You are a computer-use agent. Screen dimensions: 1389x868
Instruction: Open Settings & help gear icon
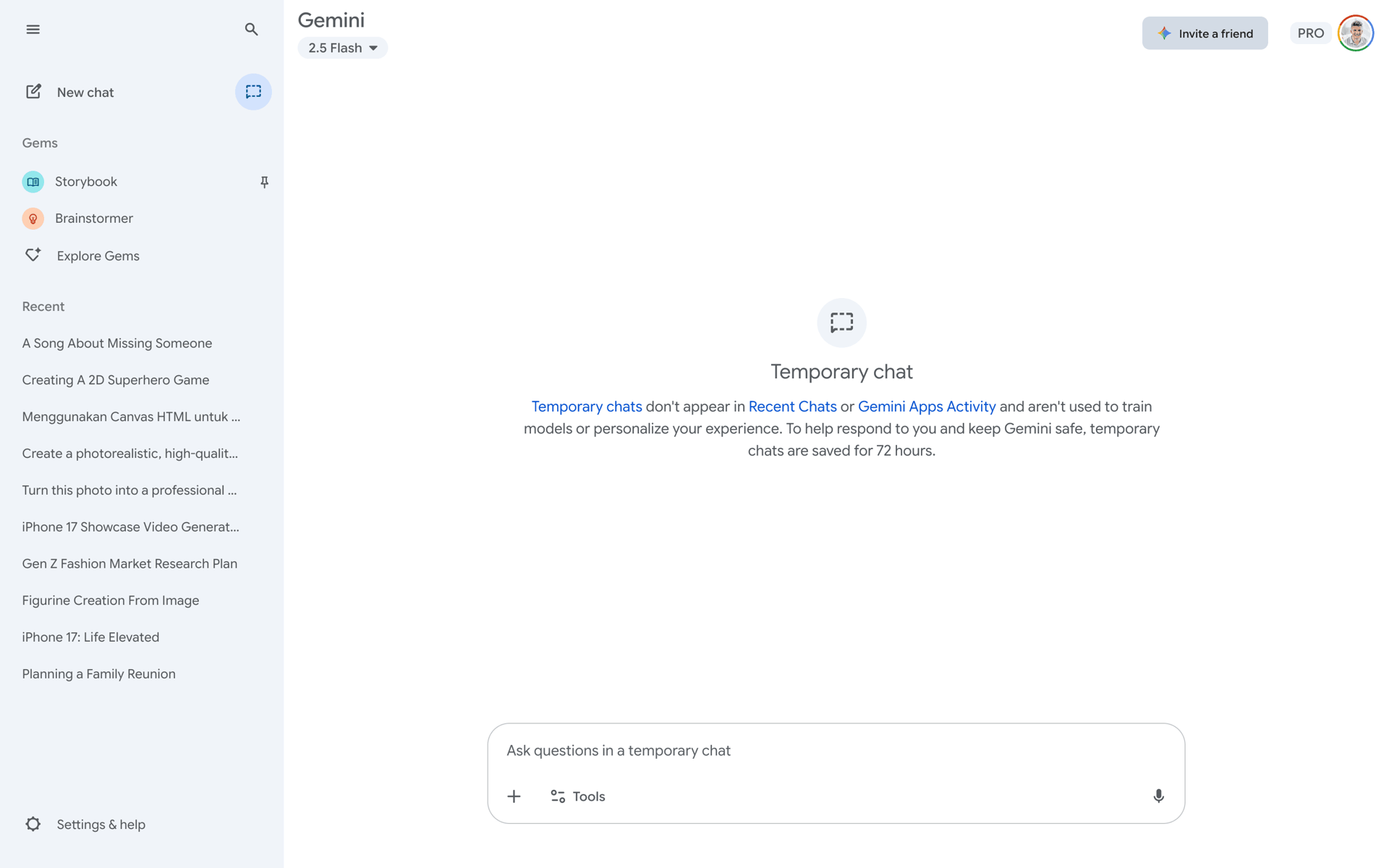(33, 824)
